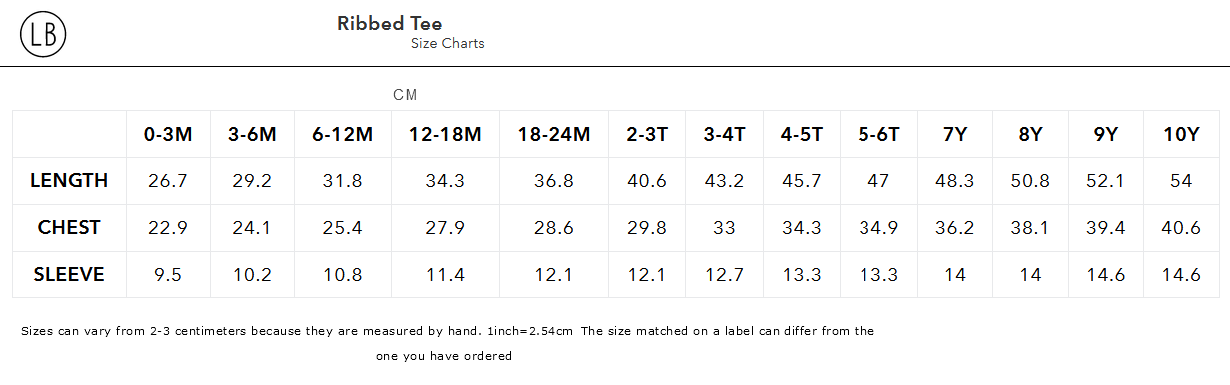
Task: Click the LB circular logo
Action: coord(43,35)
